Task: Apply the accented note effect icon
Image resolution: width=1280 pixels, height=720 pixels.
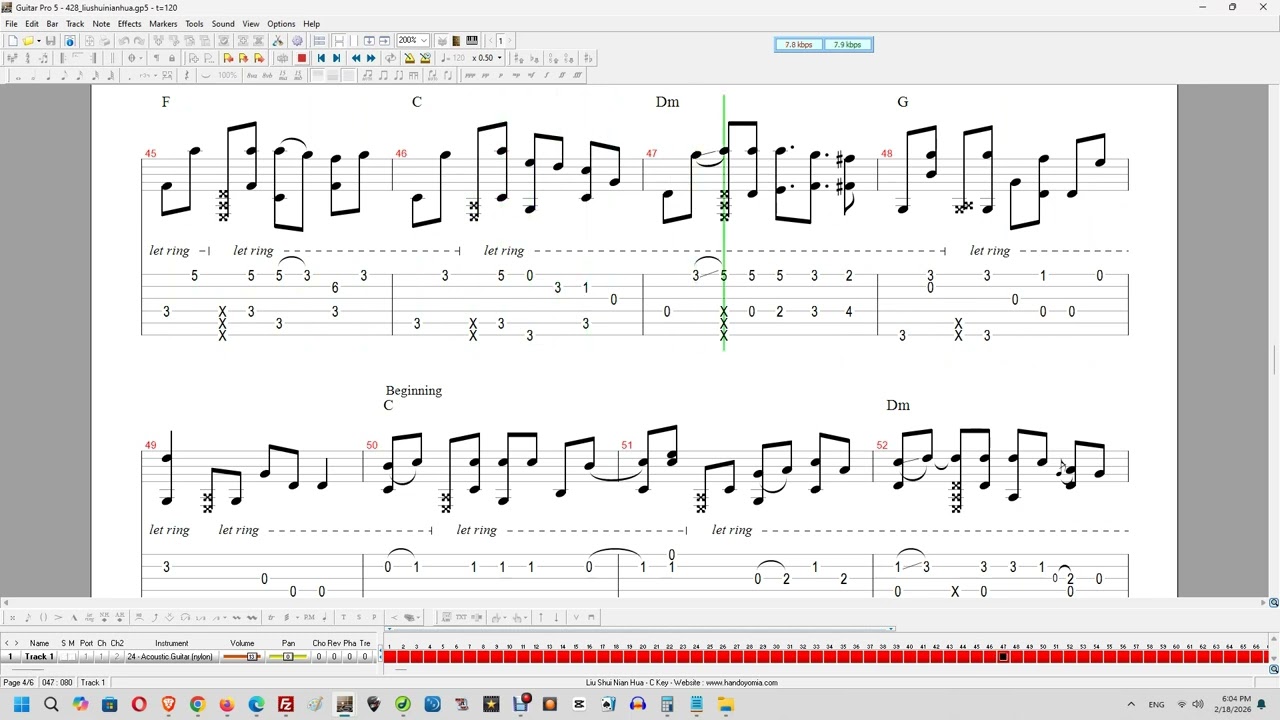Action: pyautogui.click(x=58, y=617)
